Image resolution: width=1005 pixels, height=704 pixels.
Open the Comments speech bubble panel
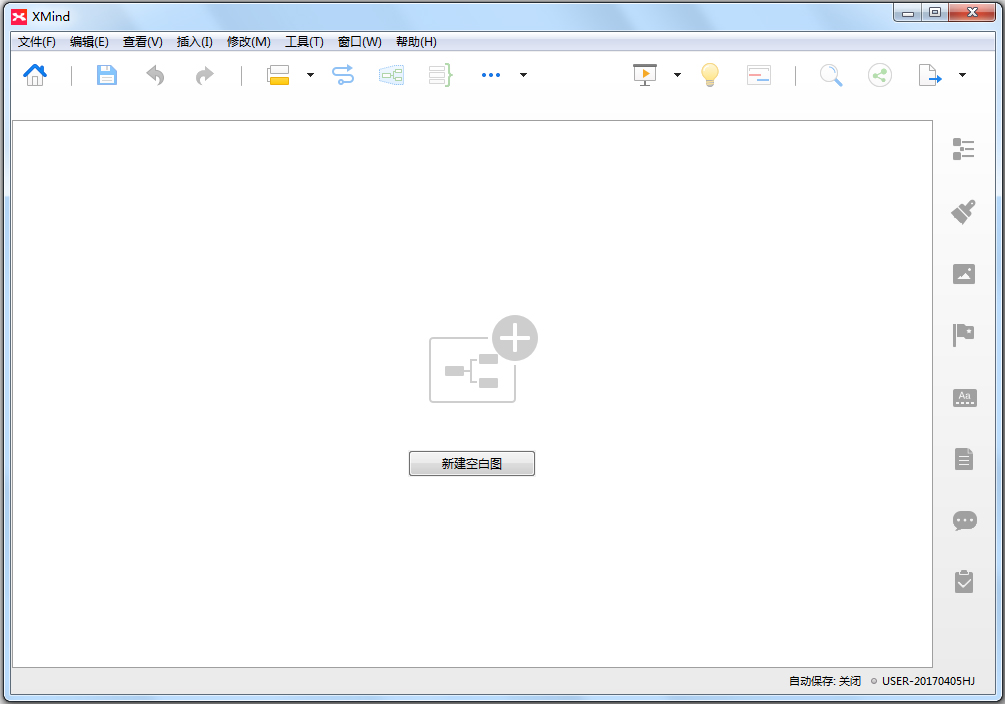coord(963,520)
